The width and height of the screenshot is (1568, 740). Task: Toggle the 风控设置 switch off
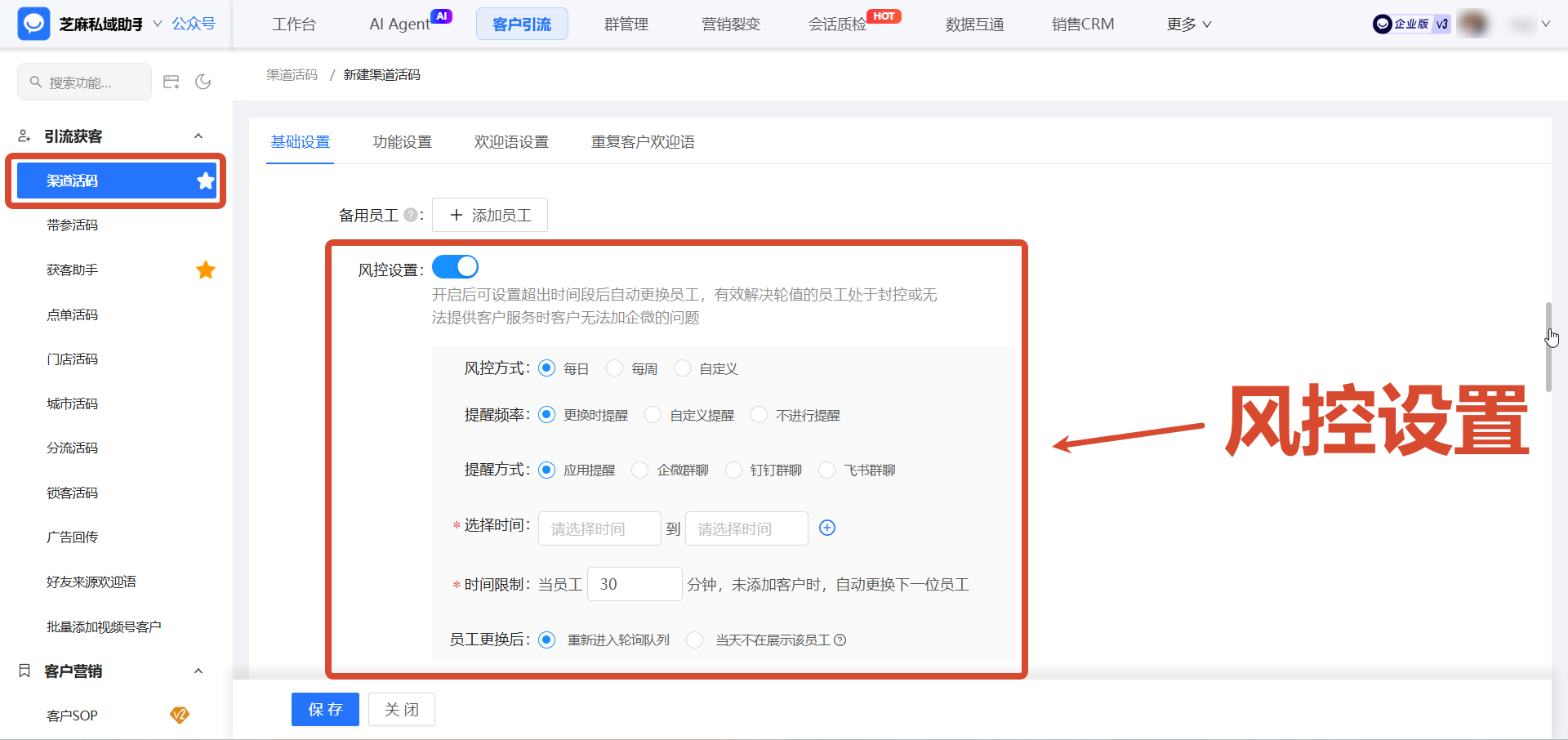[x=455, y=266]
